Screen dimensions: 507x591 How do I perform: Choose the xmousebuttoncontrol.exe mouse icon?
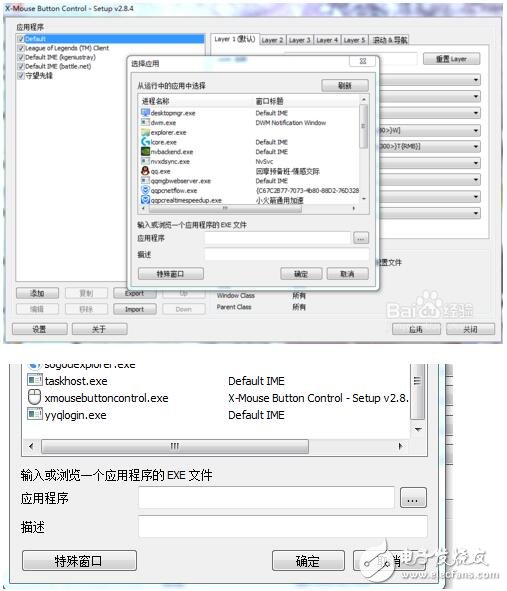pos(35,397)
